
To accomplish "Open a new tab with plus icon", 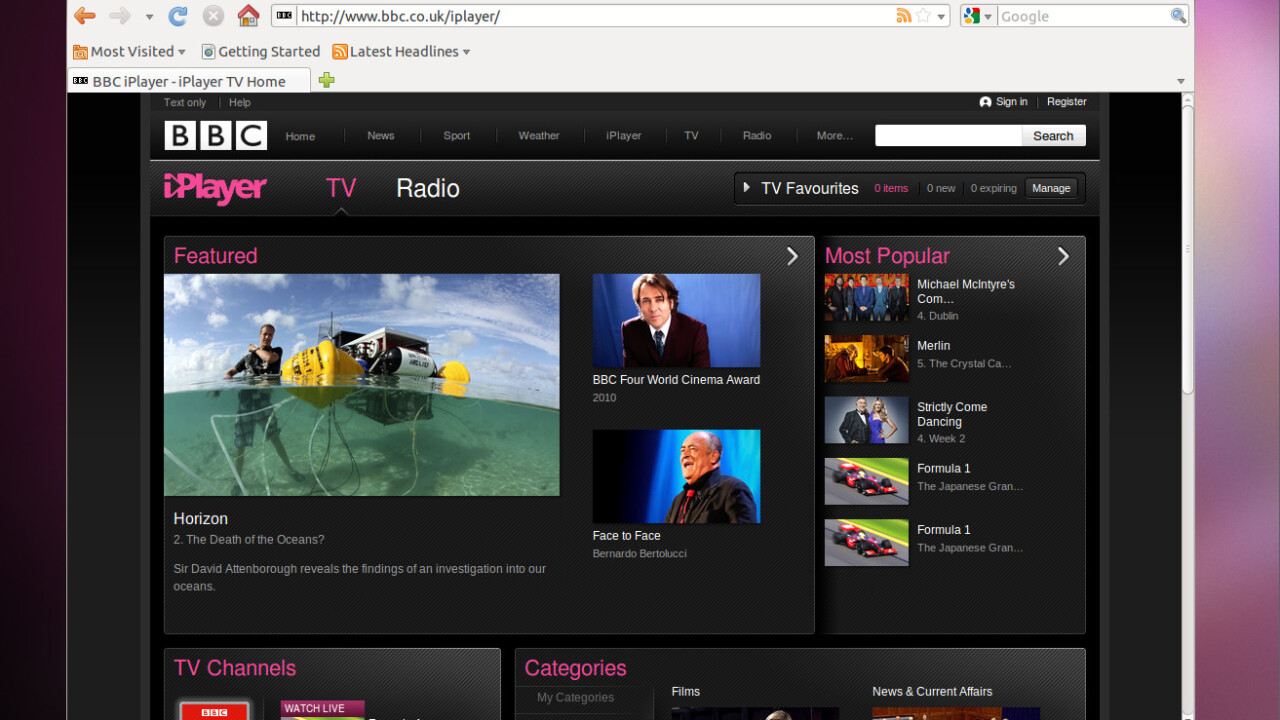I will (x=326, y=80).
